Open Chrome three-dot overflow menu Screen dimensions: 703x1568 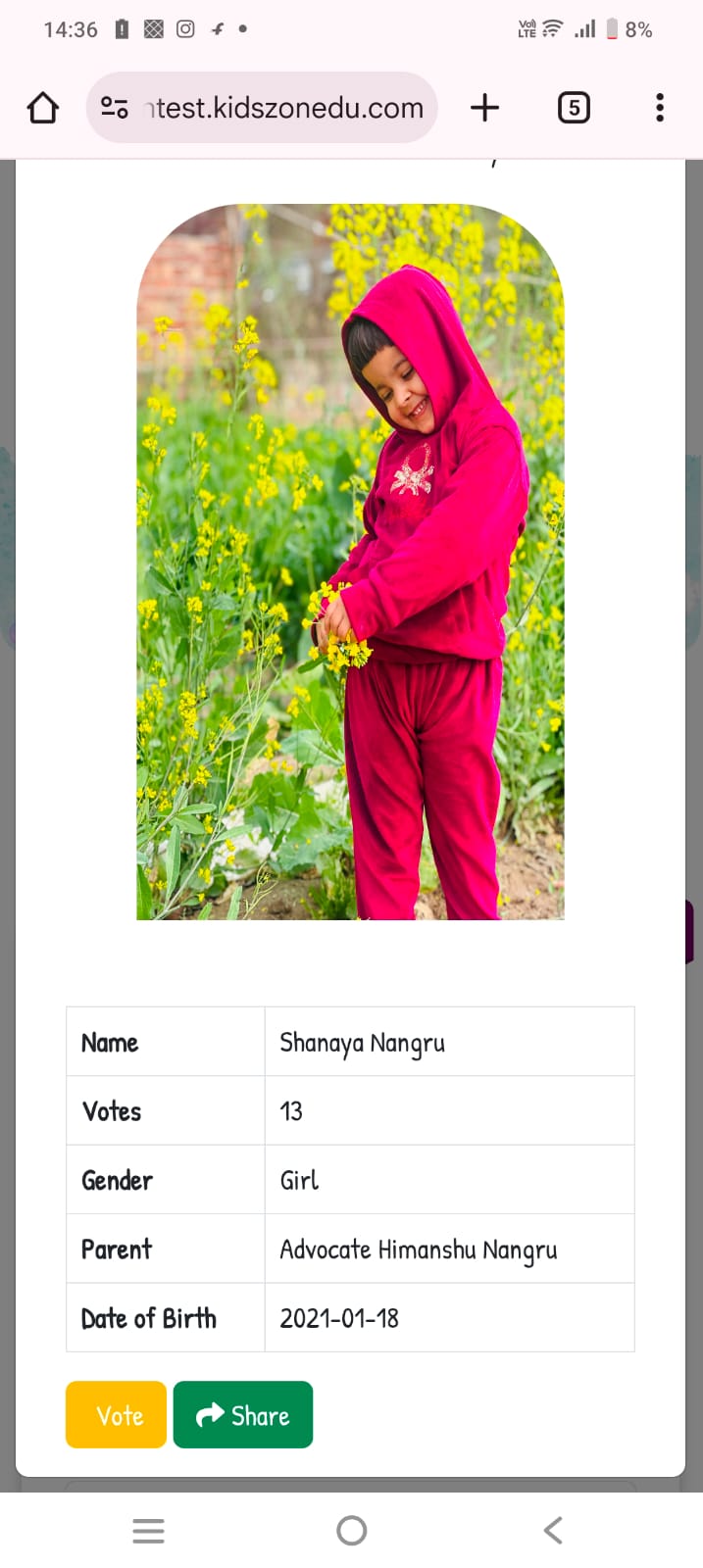pos(660,108)
